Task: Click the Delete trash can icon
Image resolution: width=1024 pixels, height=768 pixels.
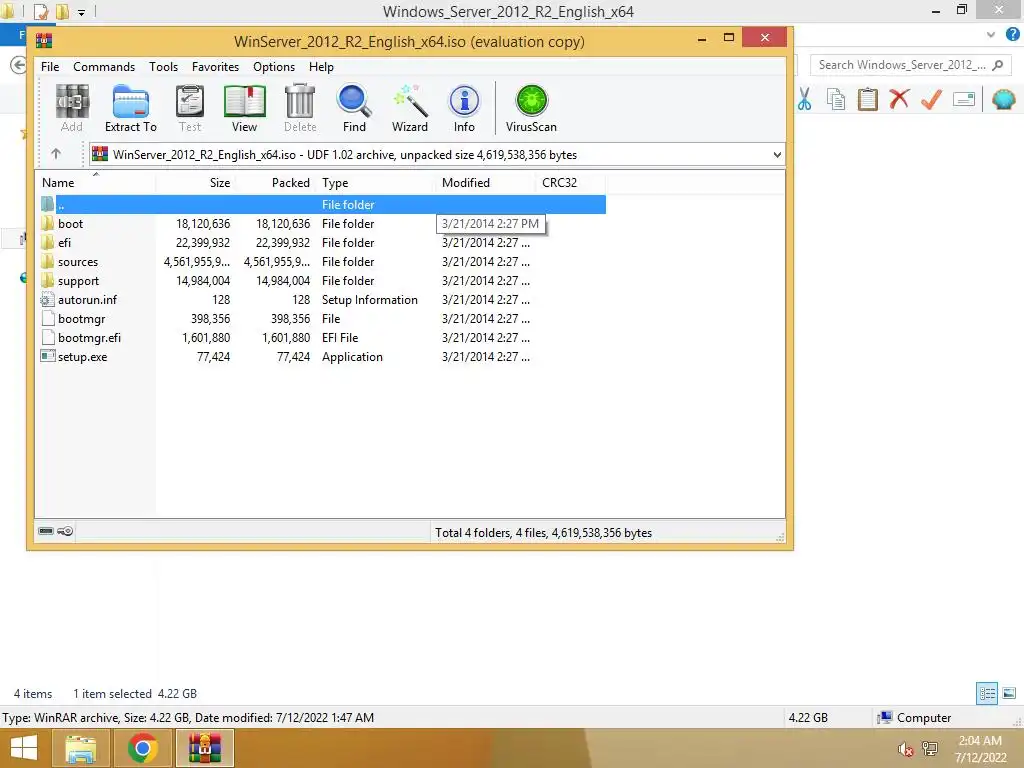Action: [300, 108]
